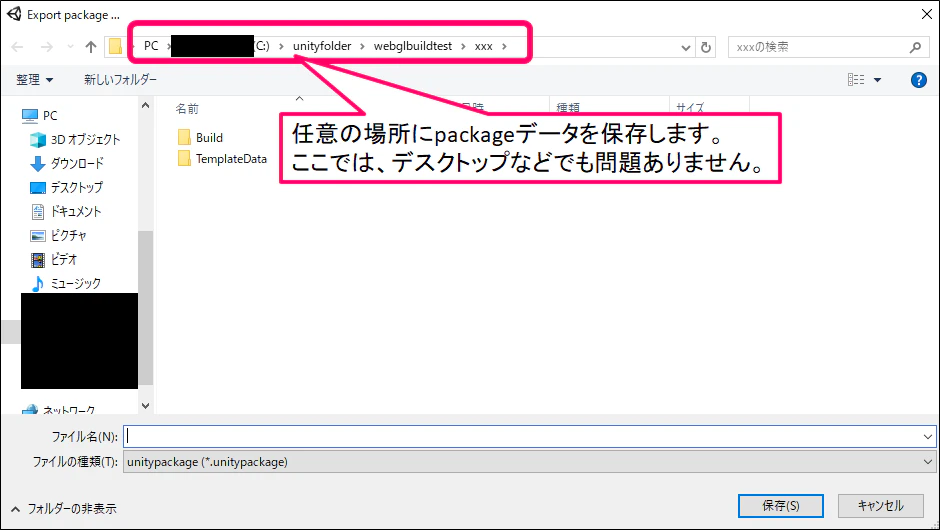Screen dimensions: 940x530
Task: Sort by the 名前 column header
Action: coord(186,109)
